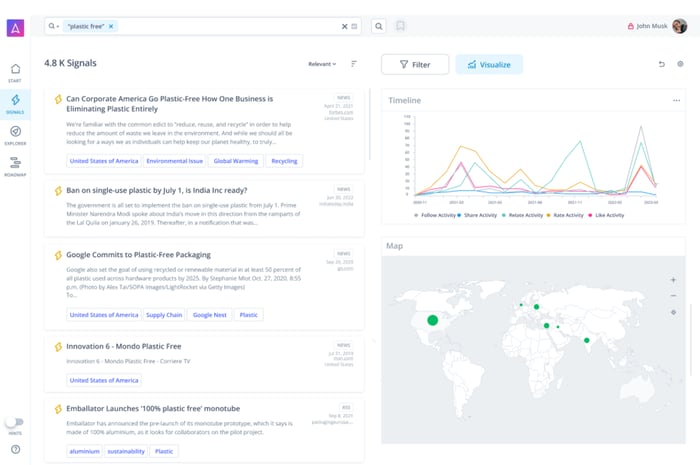Open the Start home icon in sidebar

click(15, 70)
